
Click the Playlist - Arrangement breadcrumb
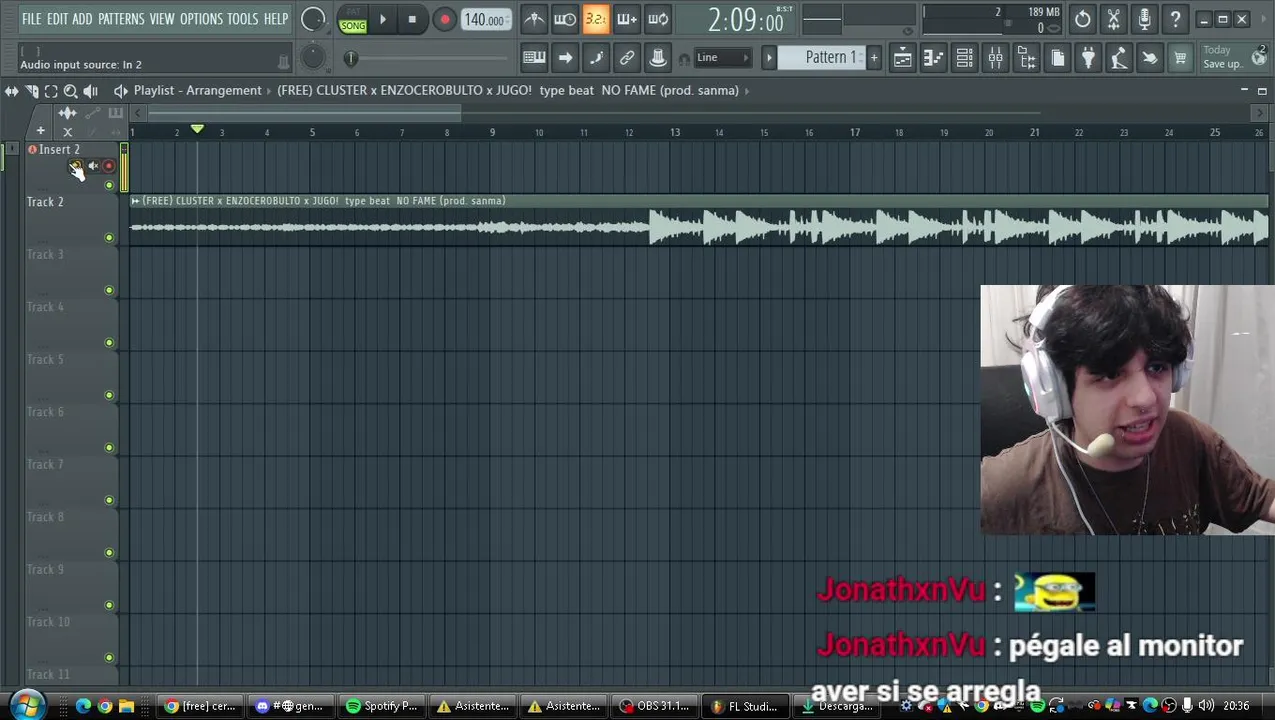click(198, 90)
